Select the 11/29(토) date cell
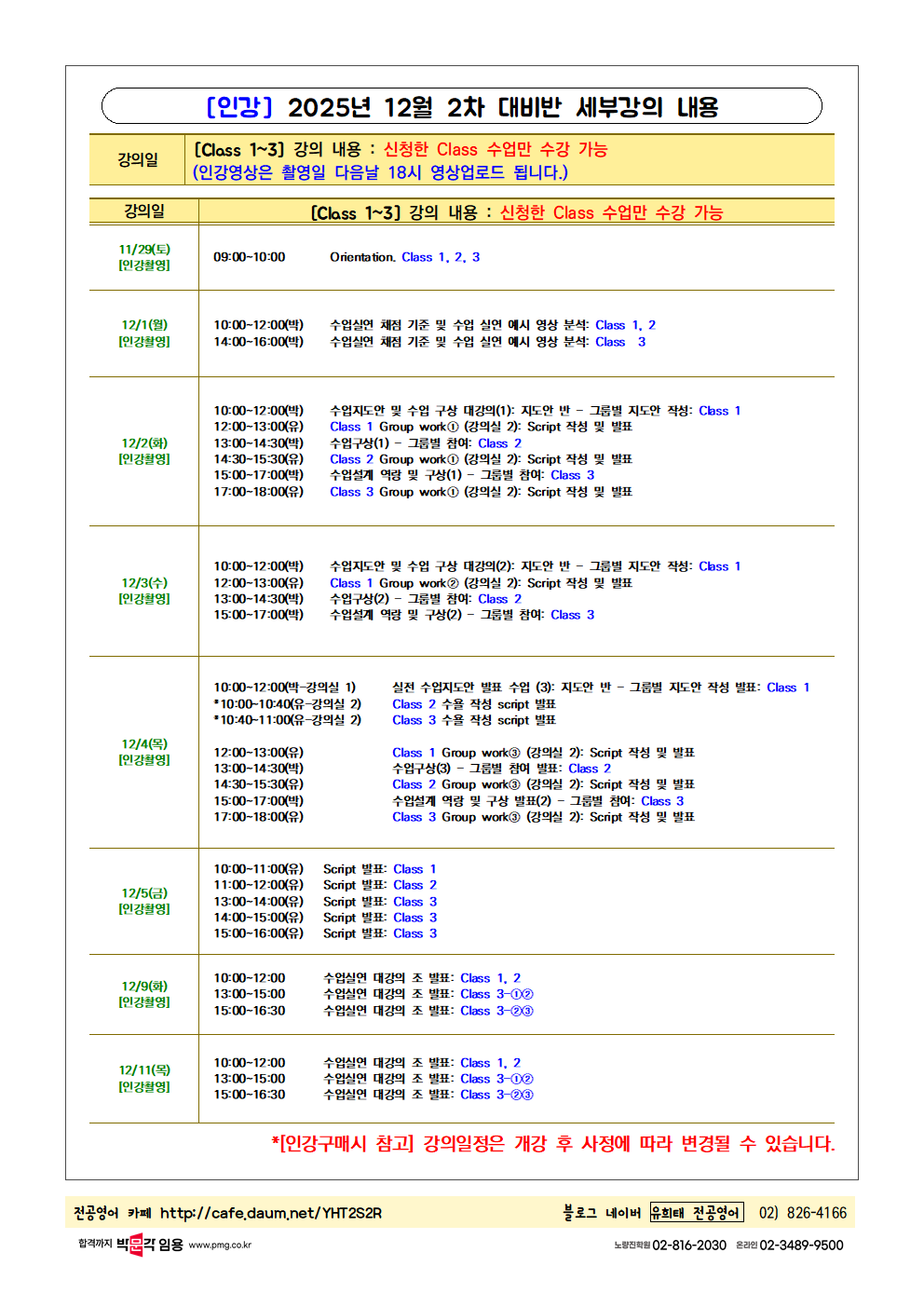The image size is (924, 1307). pos(144,257)
